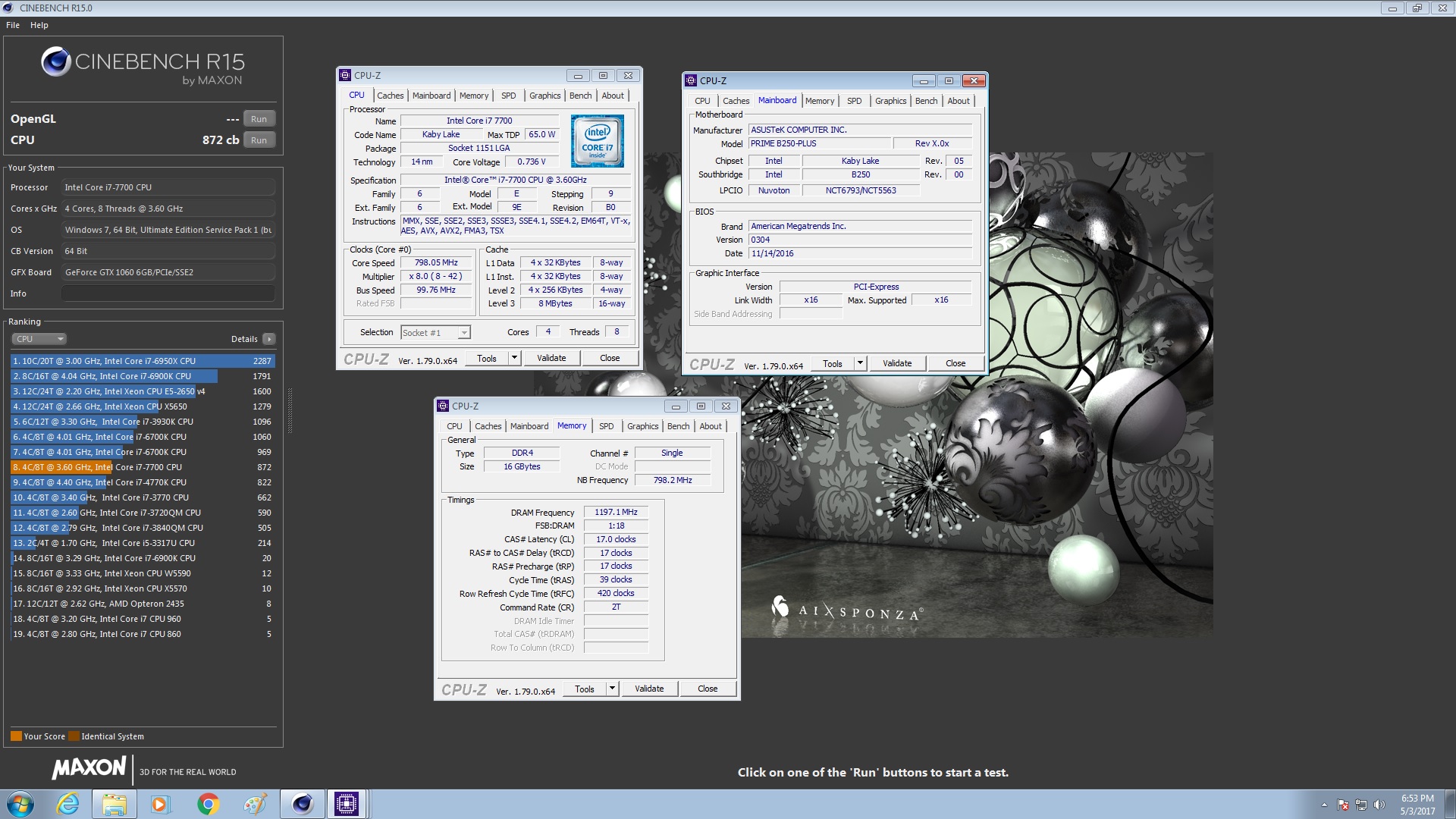
Task: Click Close button in Mainboard window
Action: click(x=955, y=363)
